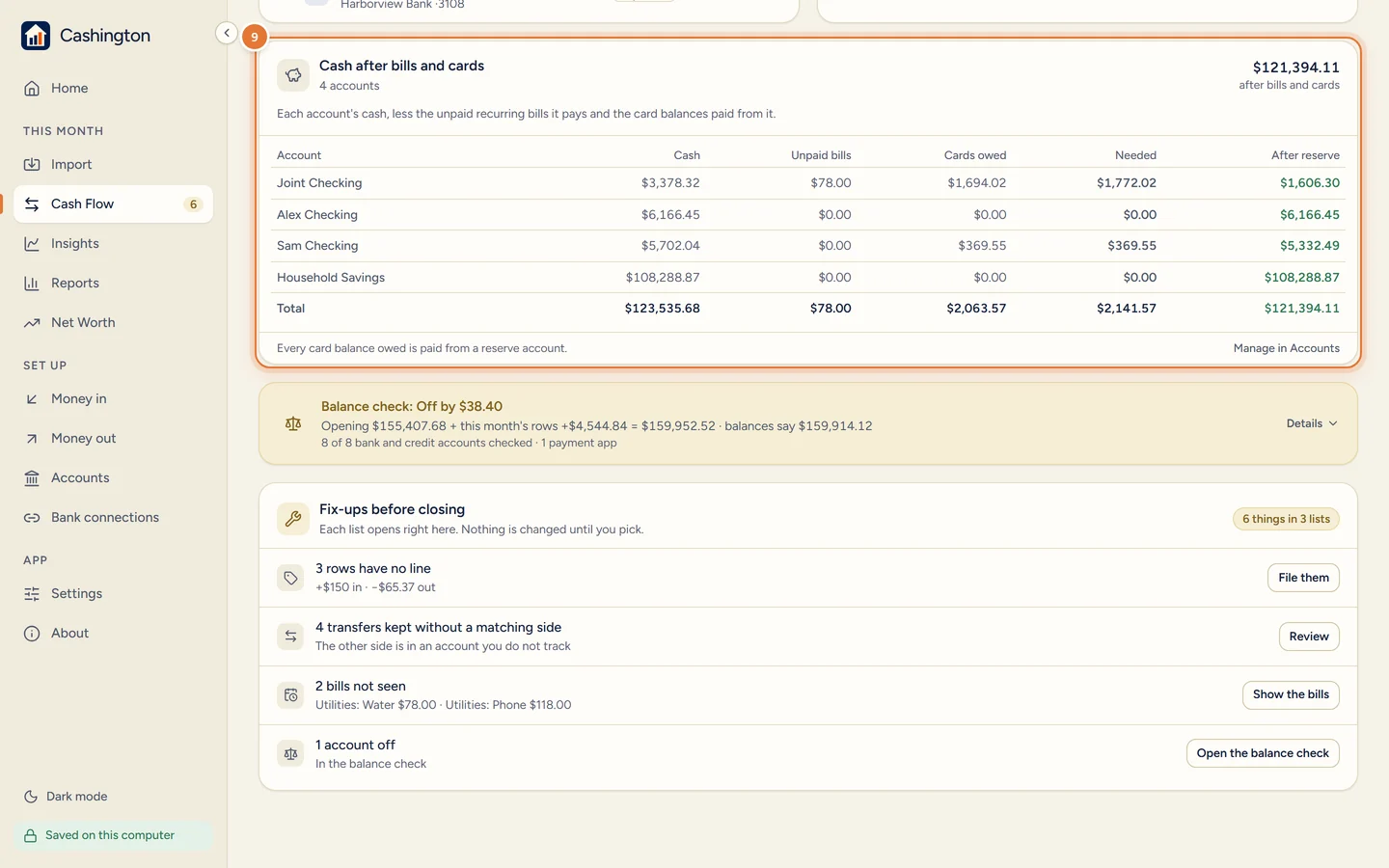Click the Cashington logo icon
Screen dimensions: 1389x868
36,36
